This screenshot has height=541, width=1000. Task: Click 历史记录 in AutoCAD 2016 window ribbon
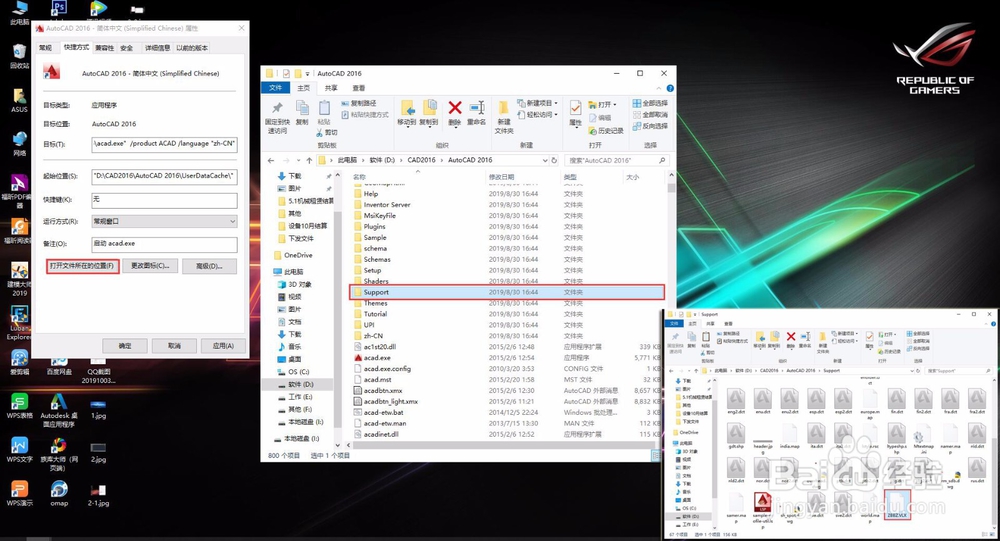point(605,131)
